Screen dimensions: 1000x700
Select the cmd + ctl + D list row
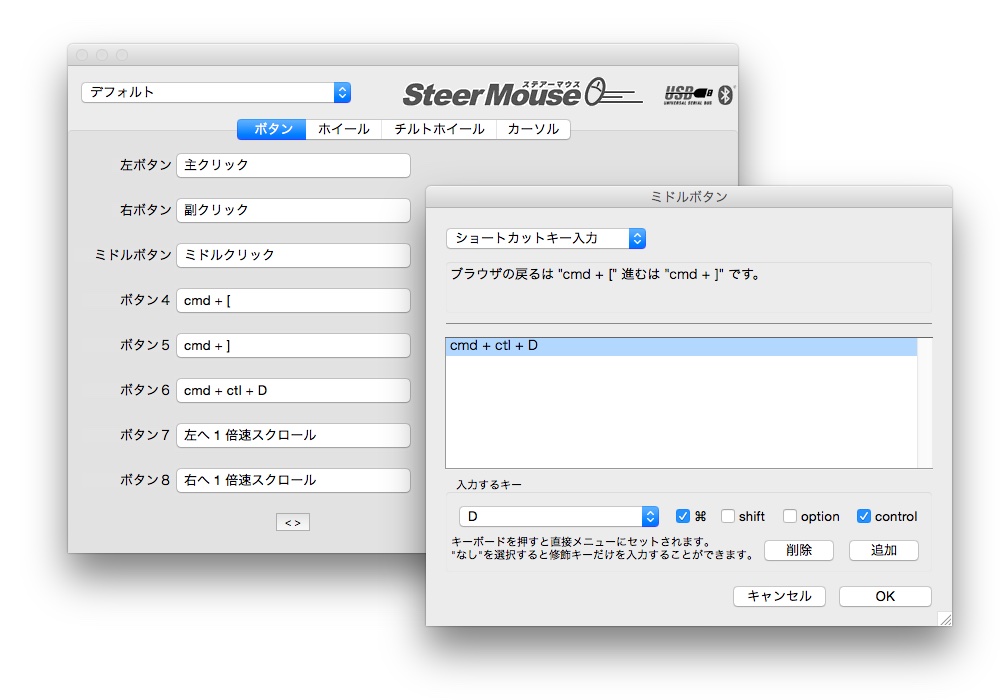point(681,346)
